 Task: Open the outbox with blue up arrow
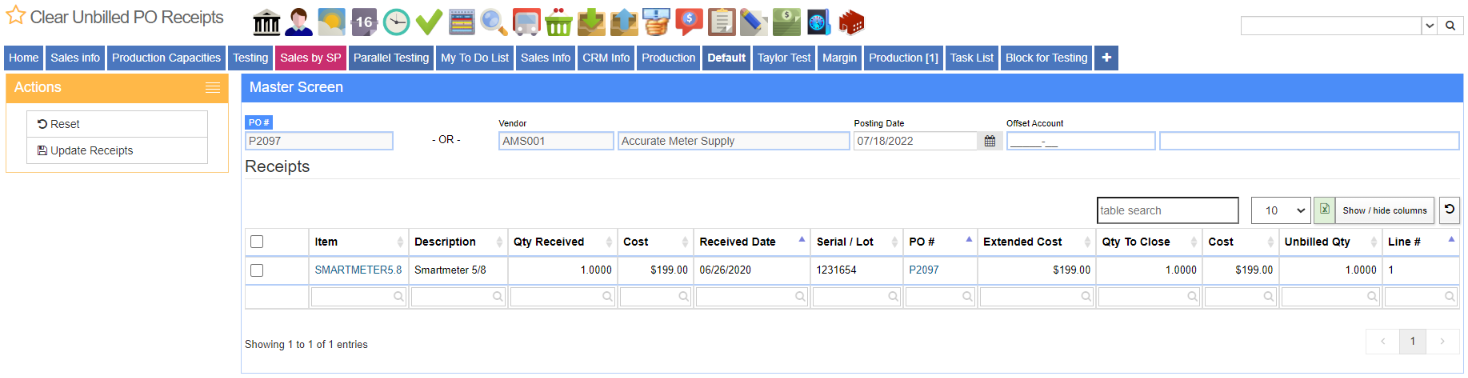(x=623, y=21)
